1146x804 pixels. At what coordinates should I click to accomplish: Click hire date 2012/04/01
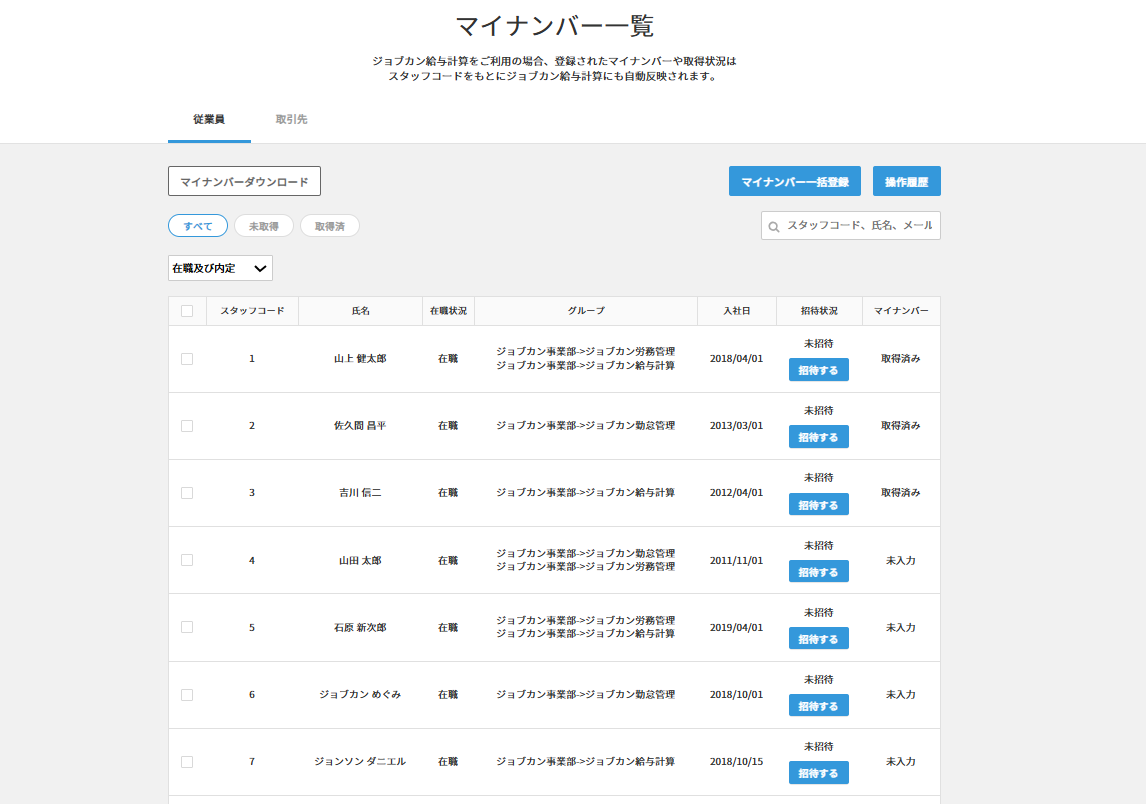click(737, 493)
